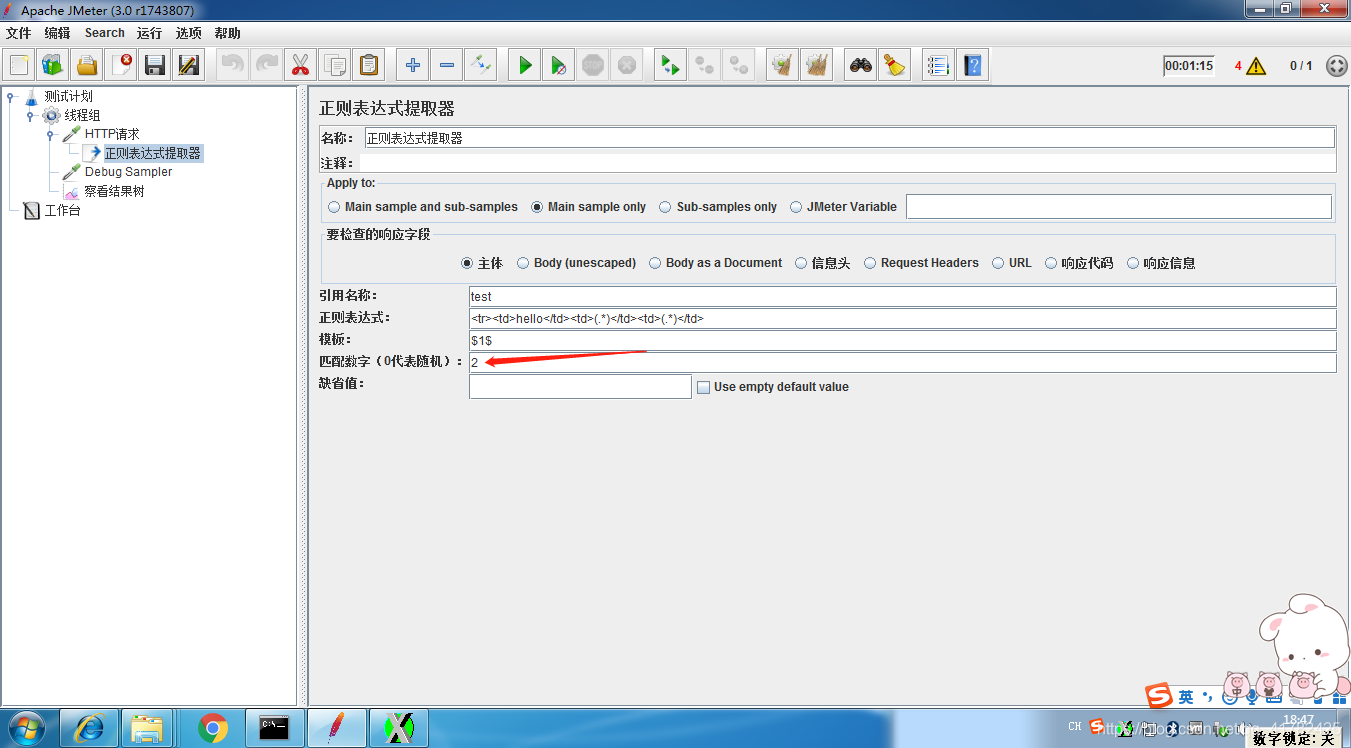
Task: Click the 引用名称 input field
Action: 902,296
